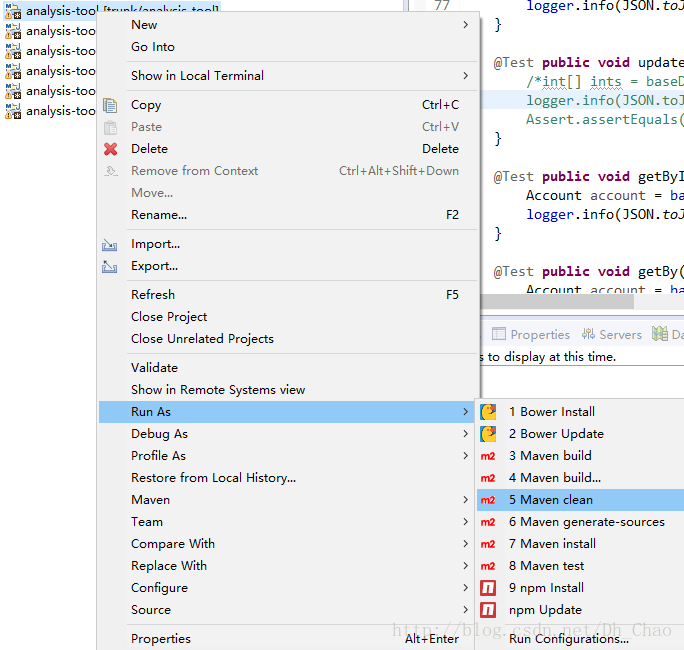The height and width of the screenshot is (650, 684).
Task: Select Show in Remote Systems view
Action: coord(288,390)
